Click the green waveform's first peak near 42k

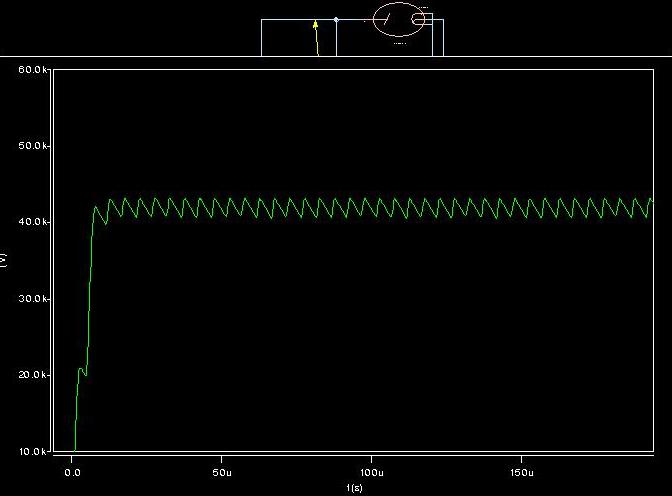coord(97,207)
